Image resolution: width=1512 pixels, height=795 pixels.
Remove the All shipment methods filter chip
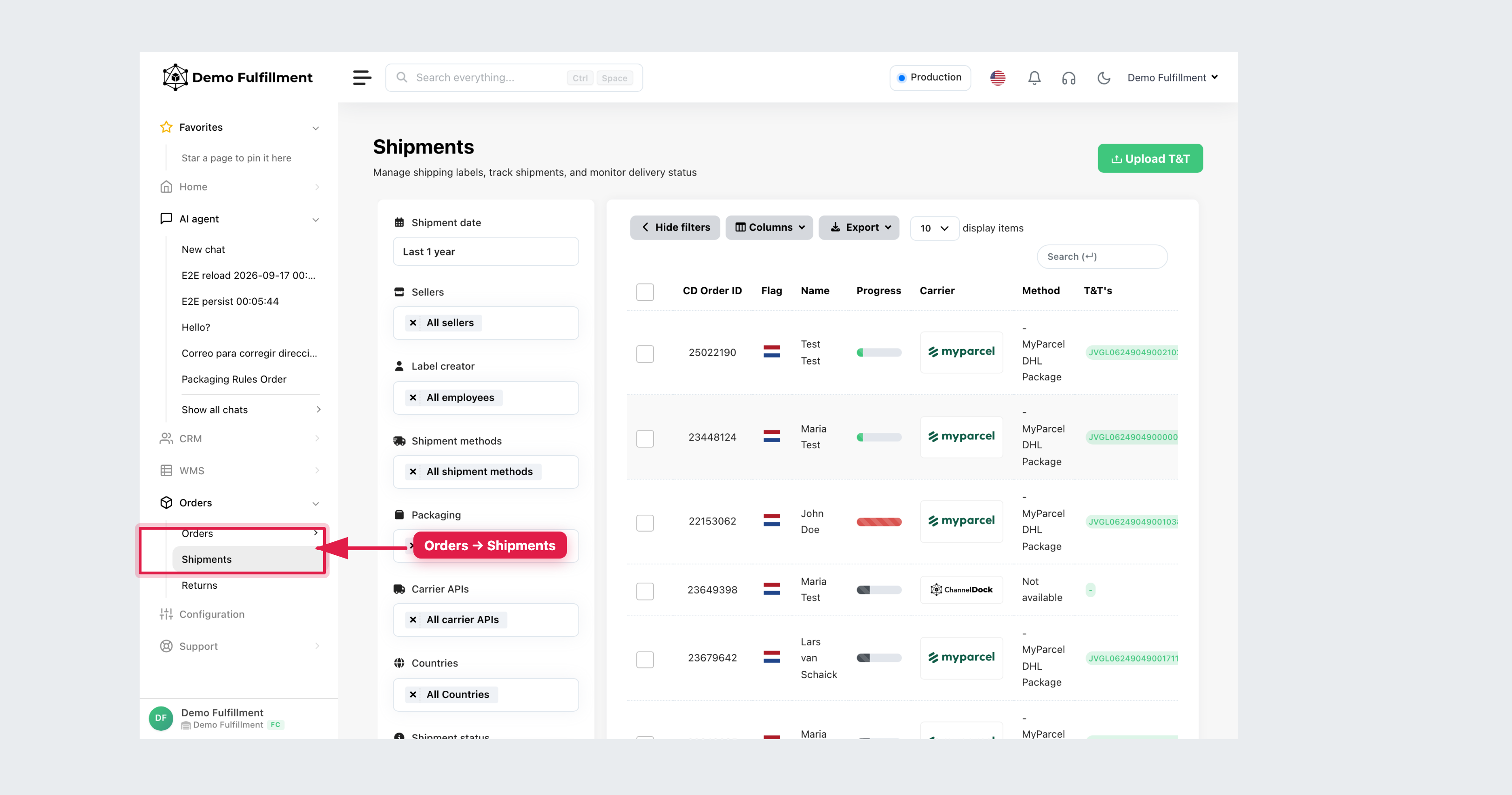(413, 472)
